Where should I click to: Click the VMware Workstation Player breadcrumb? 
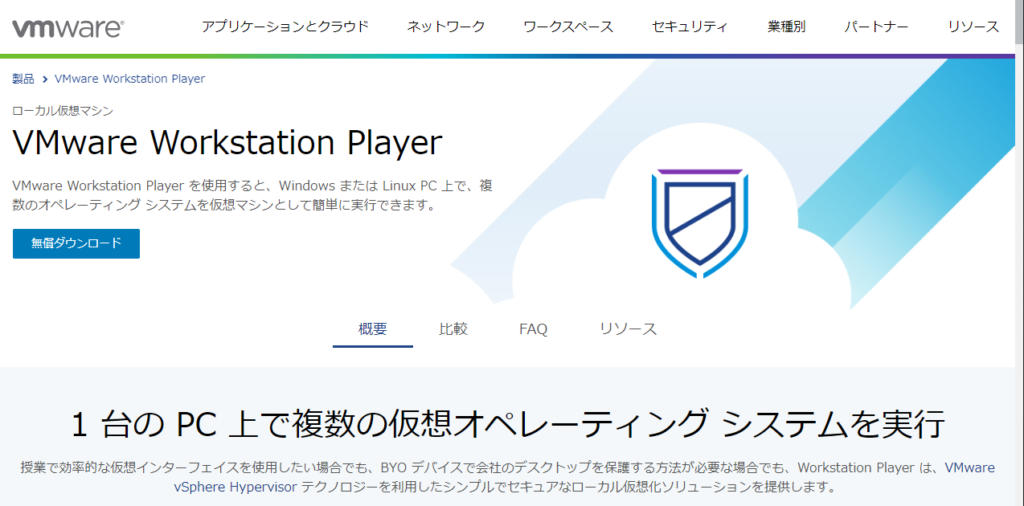click(130, 79)
